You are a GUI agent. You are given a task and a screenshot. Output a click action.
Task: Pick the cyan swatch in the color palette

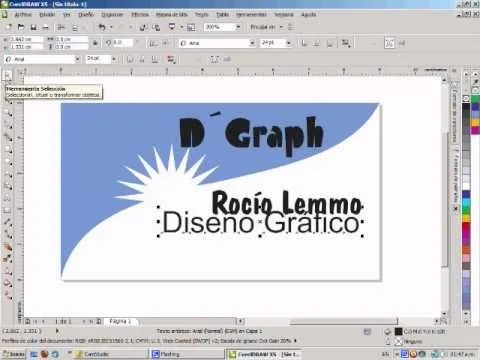[466, 202]
